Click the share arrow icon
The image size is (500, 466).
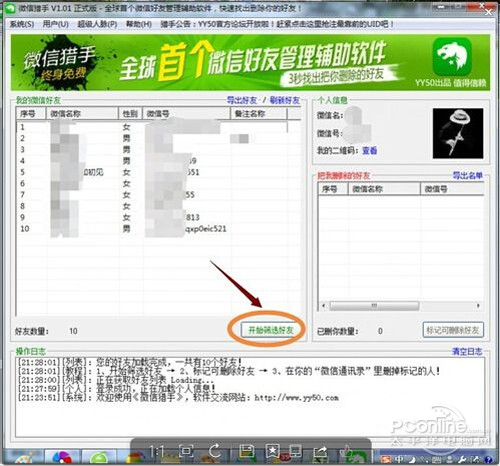pyautogui.click(x=320, y=452)
